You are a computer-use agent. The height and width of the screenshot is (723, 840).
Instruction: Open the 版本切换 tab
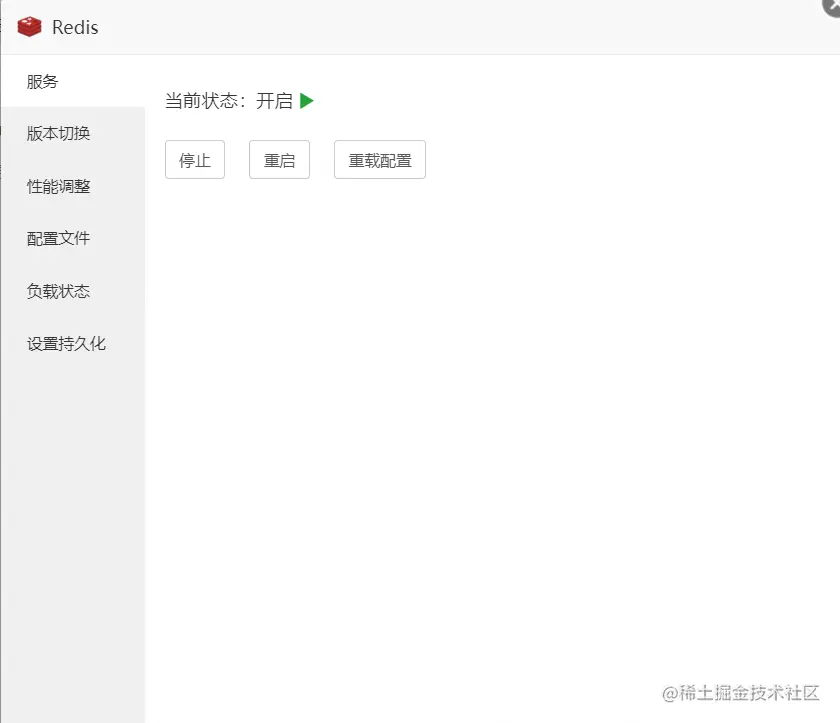73,133
